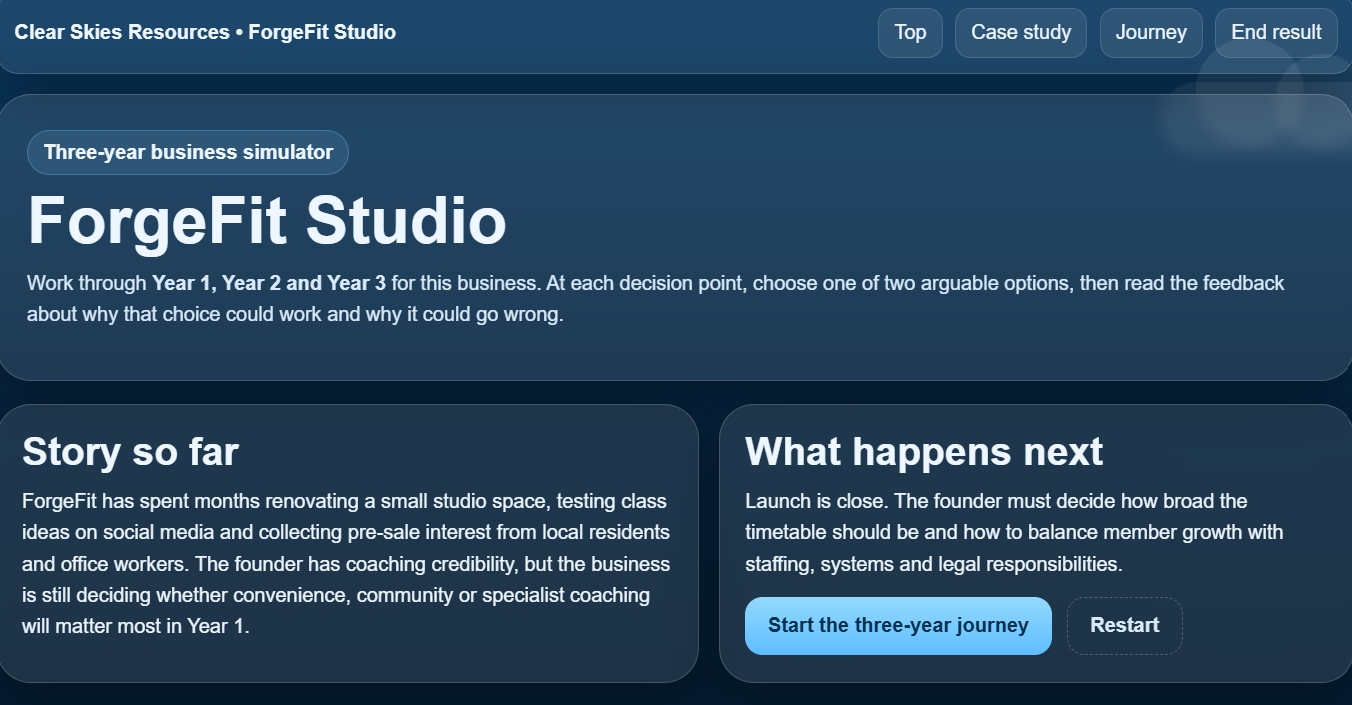Start the three-year journey
1352x705 pixels.
click(897, 626)
